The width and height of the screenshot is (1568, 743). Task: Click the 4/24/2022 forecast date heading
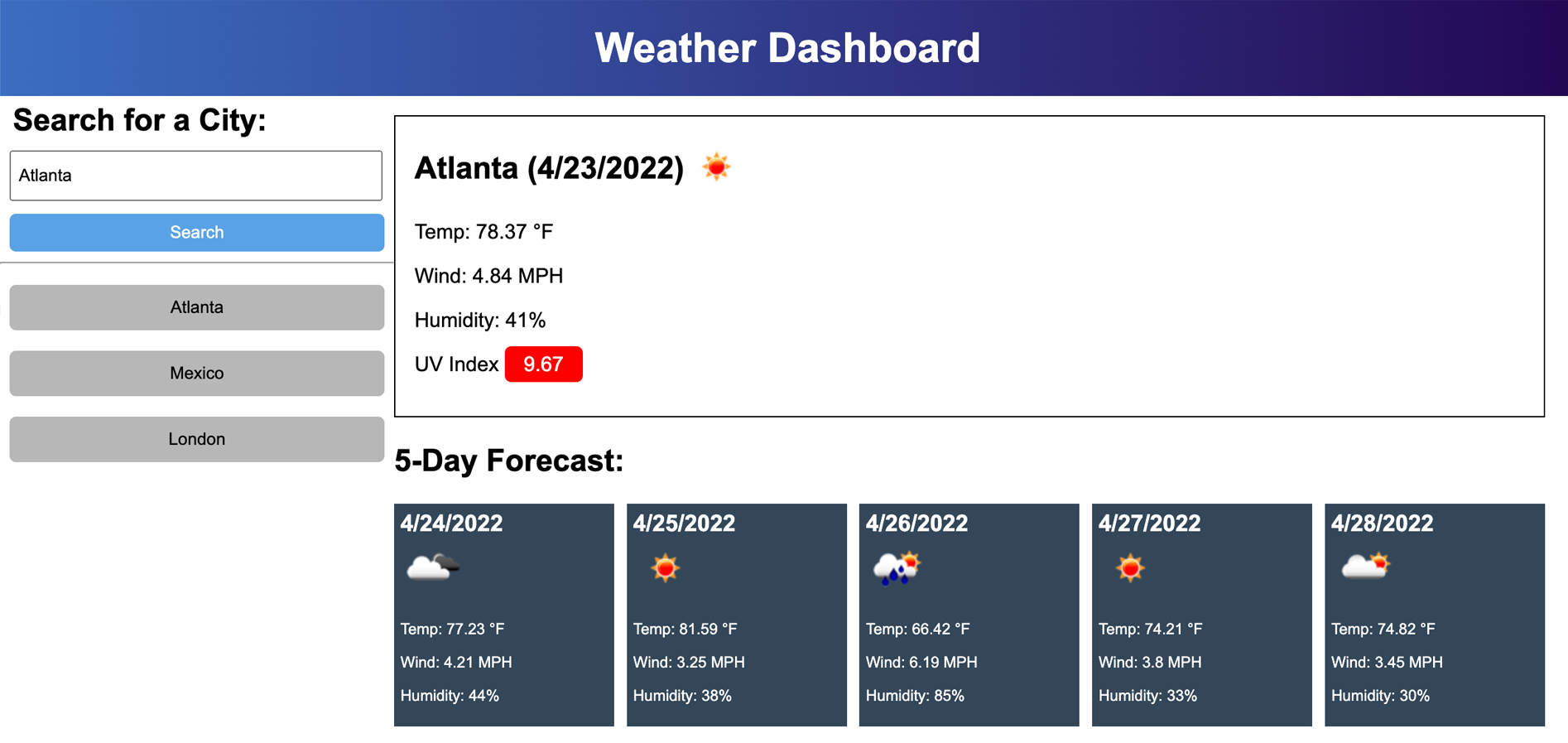451,523
